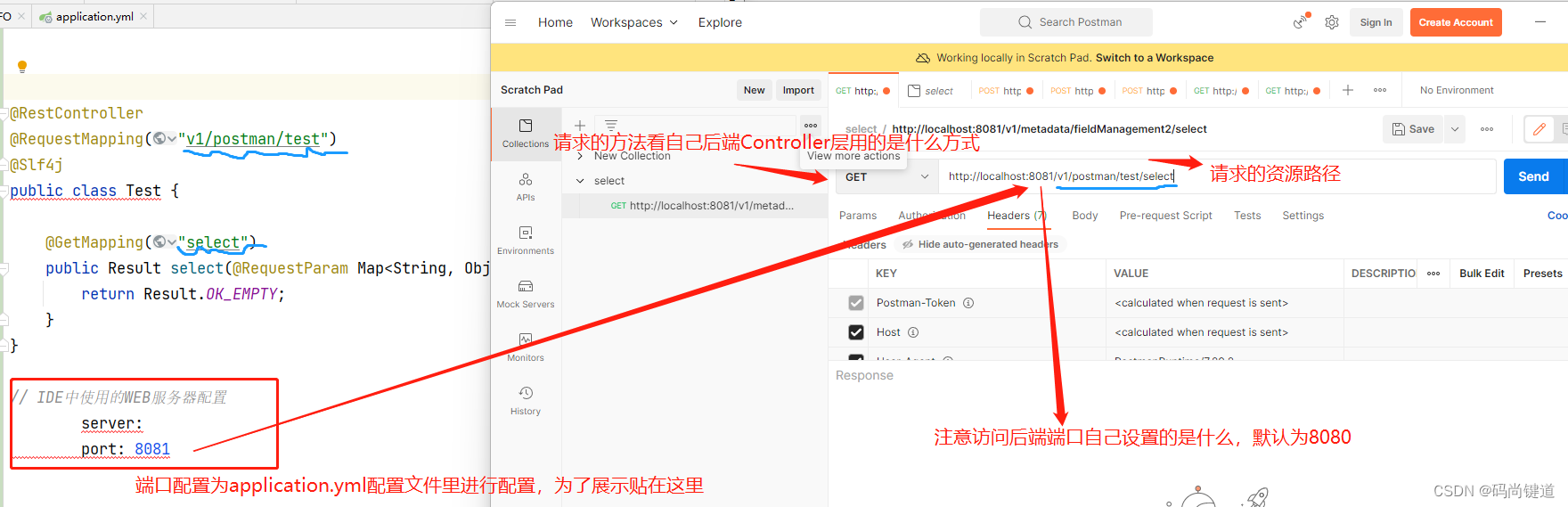Switch to the Params tab

pos(858,216)
